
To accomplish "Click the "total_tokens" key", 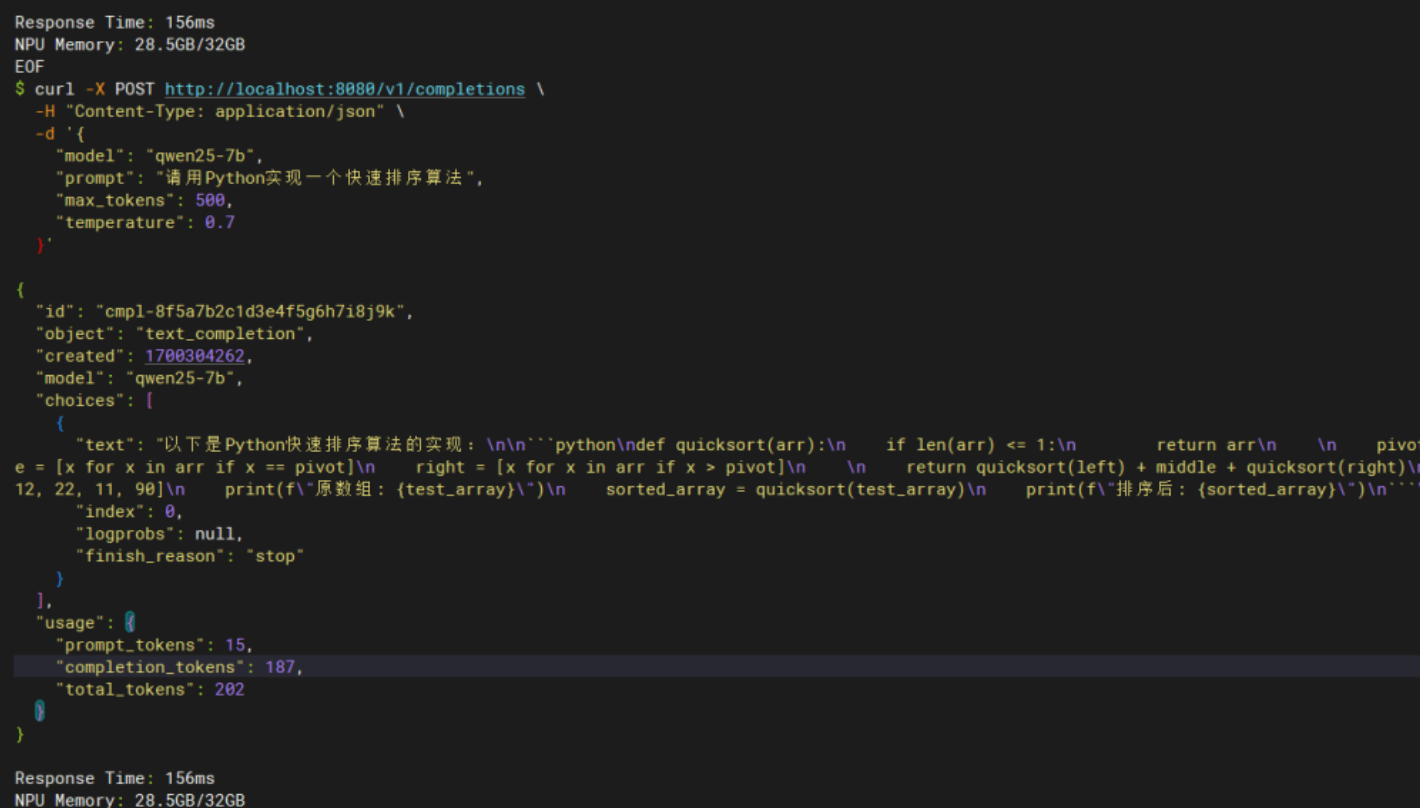I will point(125,689).
